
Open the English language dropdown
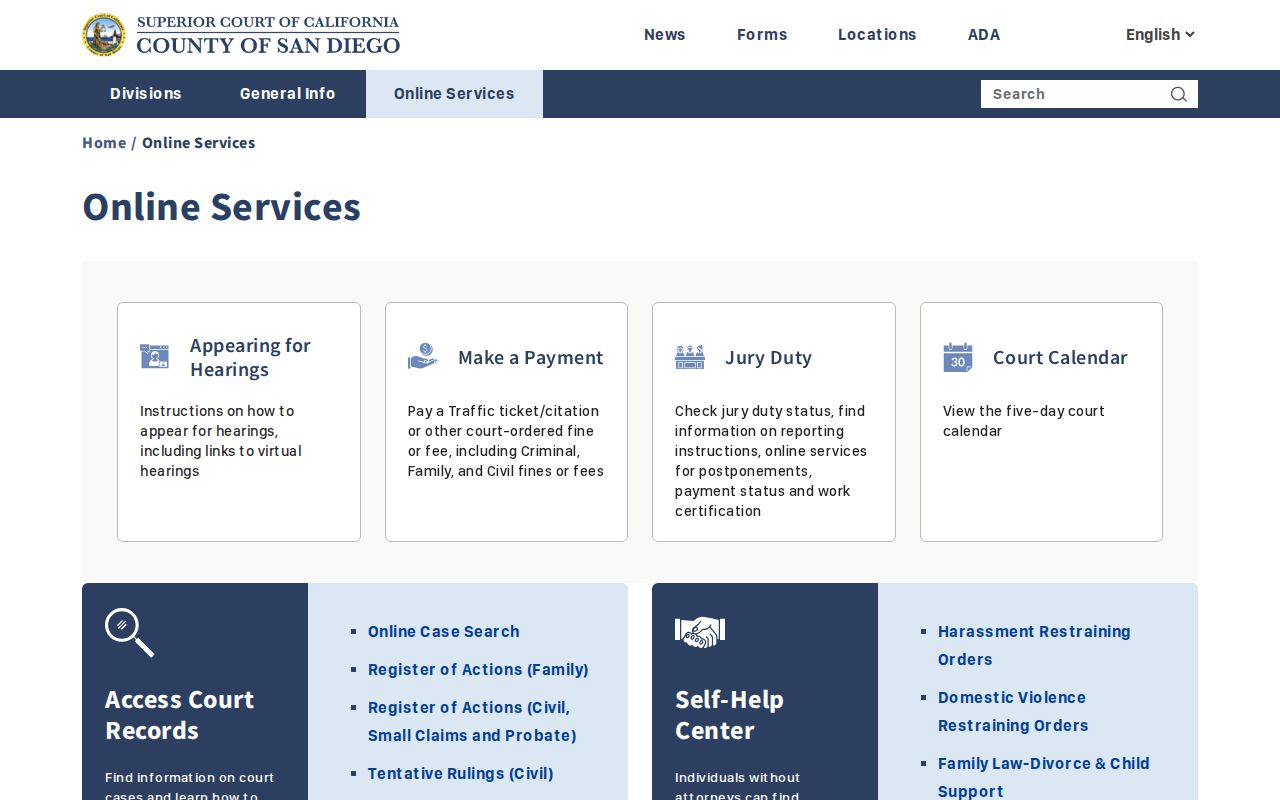click(x=1160, y=34)
